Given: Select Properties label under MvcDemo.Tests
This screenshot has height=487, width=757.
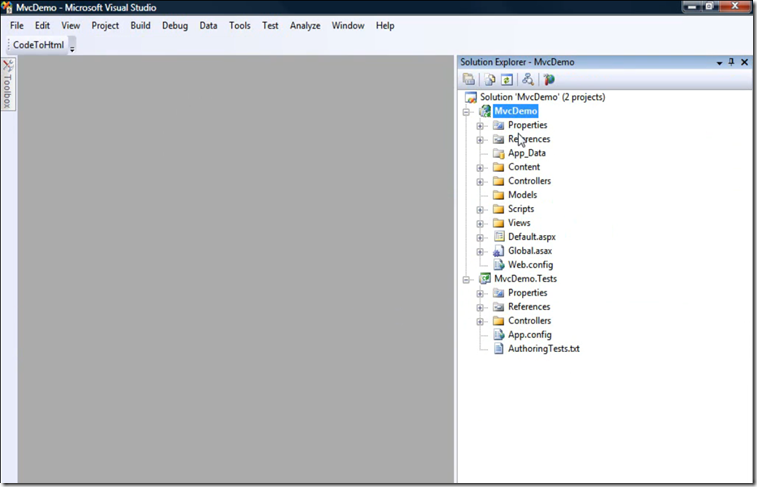Looking at the screenshot, I should [x=527, y=293].
